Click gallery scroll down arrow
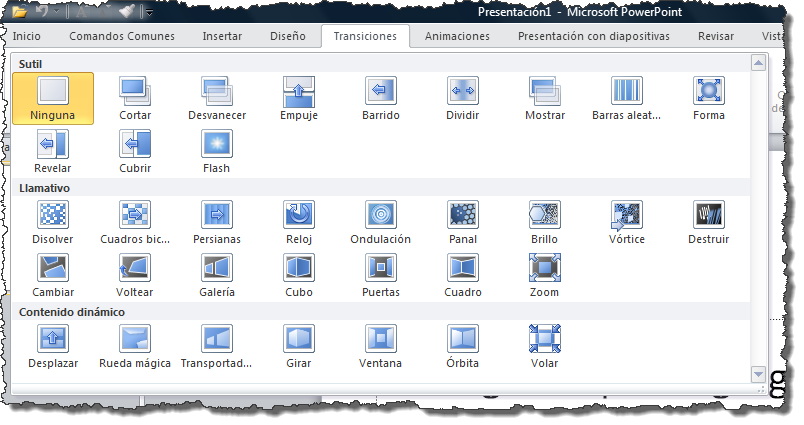 click(x=758, y=374)
